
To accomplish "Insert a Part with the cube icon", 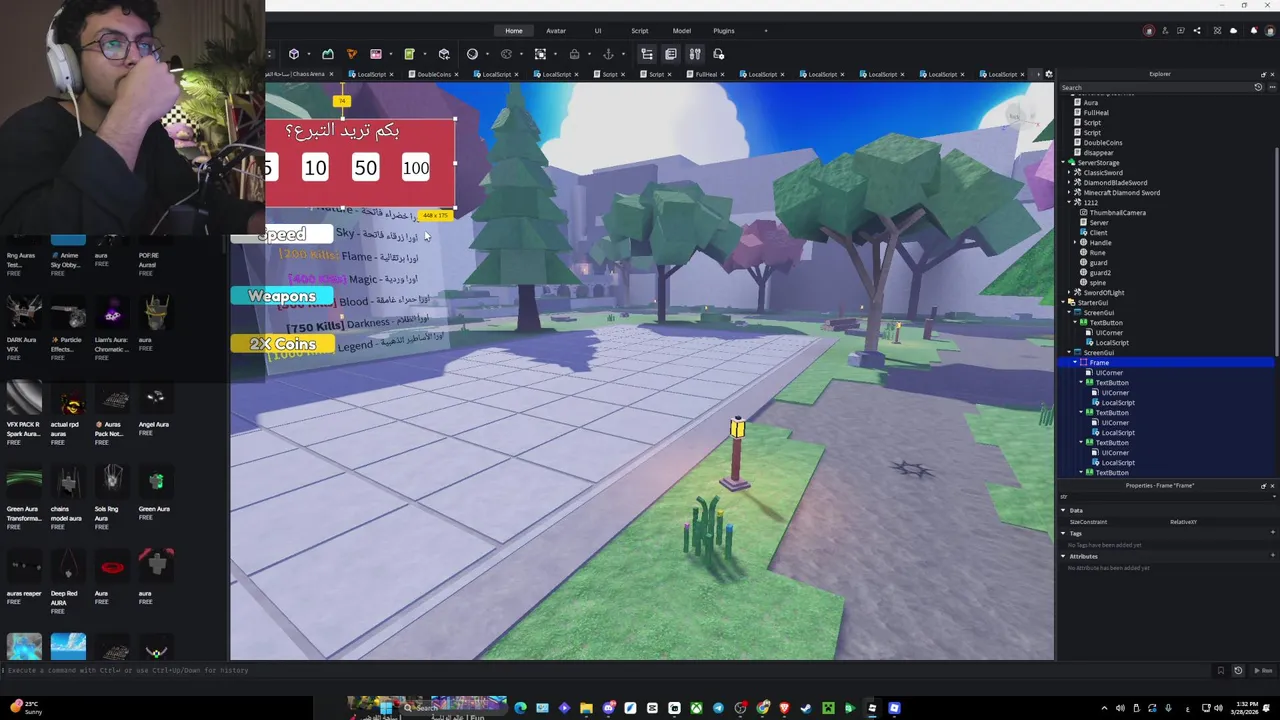I will tap(294, 54).
